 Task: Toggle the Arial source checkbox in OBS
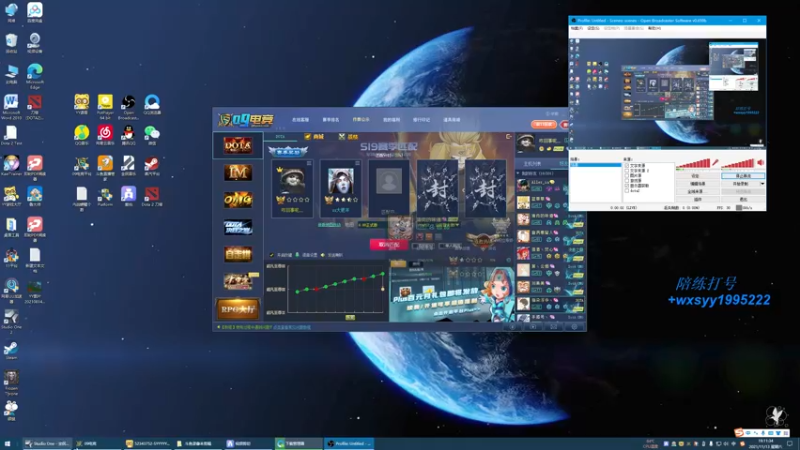click(627, 191)
